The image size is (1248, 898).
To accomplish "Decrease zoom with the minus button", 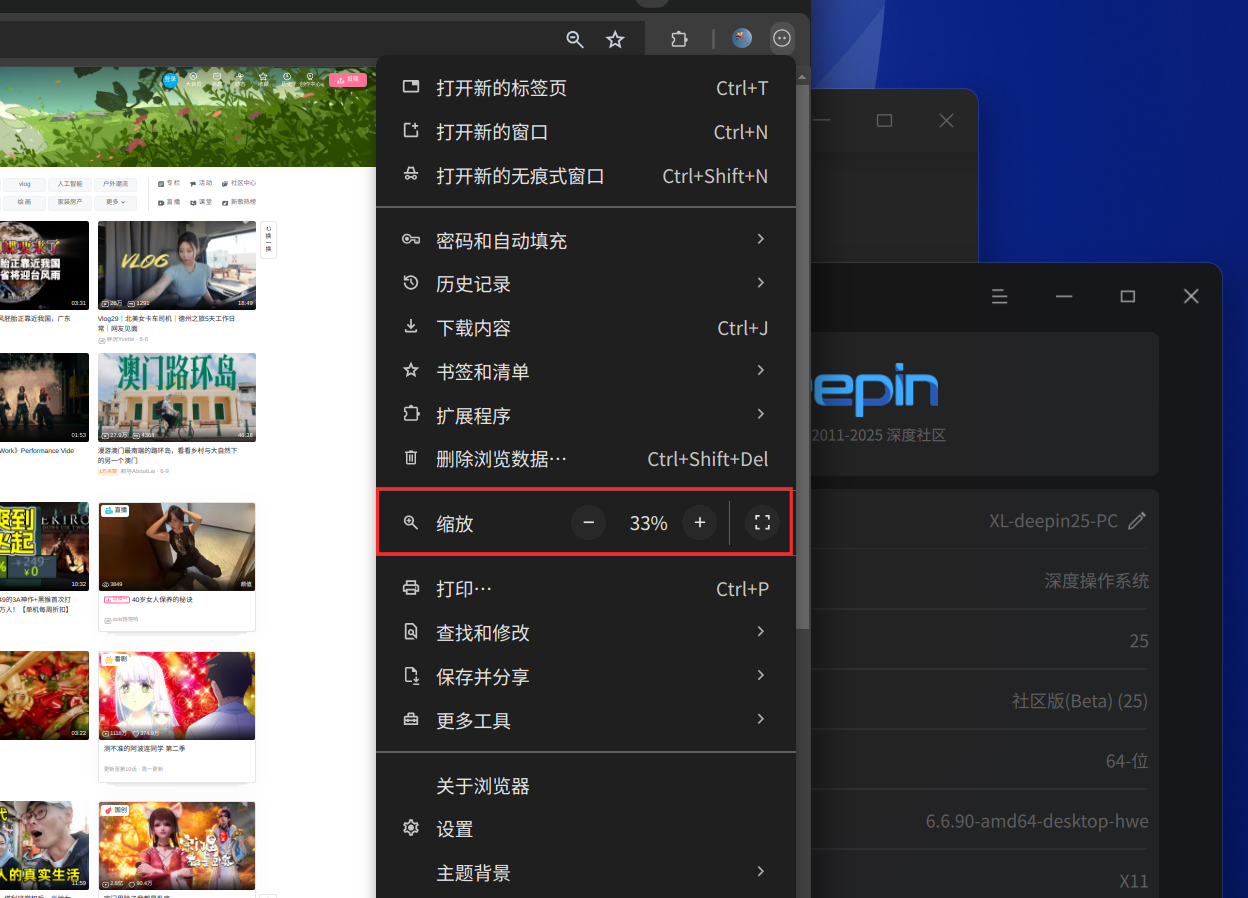I will pyautogui.click(x=588, y=522).
